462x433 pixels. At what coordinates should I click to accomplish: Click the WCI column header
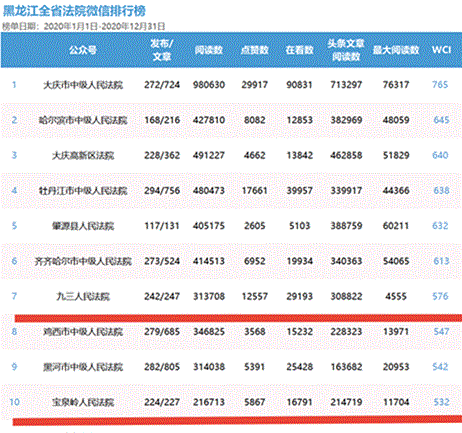coord(441,50)
